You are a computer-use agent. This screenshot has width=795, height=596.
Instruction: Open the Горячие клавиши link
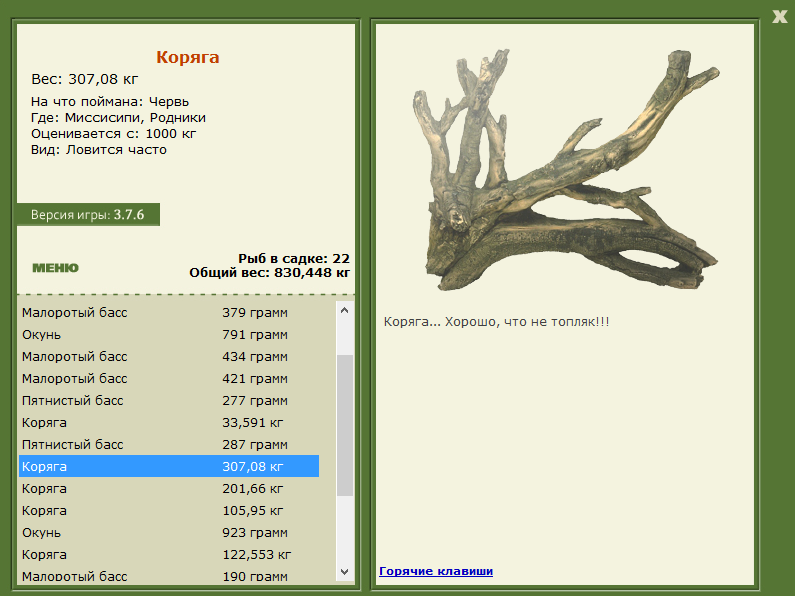(436, 571)
